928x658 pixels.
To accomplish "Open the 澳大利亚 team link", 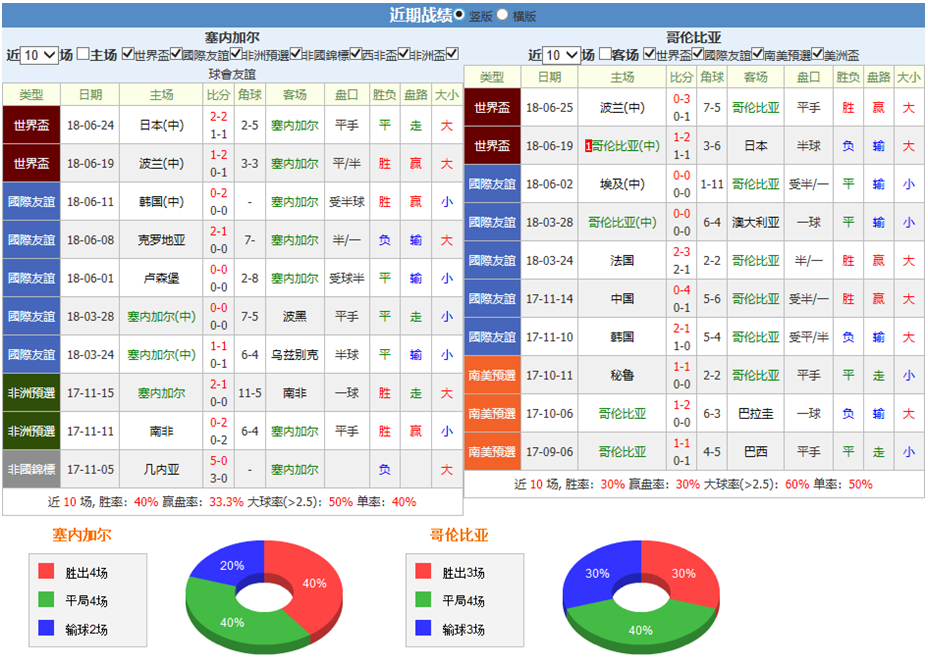I will [x=756, y=222].
